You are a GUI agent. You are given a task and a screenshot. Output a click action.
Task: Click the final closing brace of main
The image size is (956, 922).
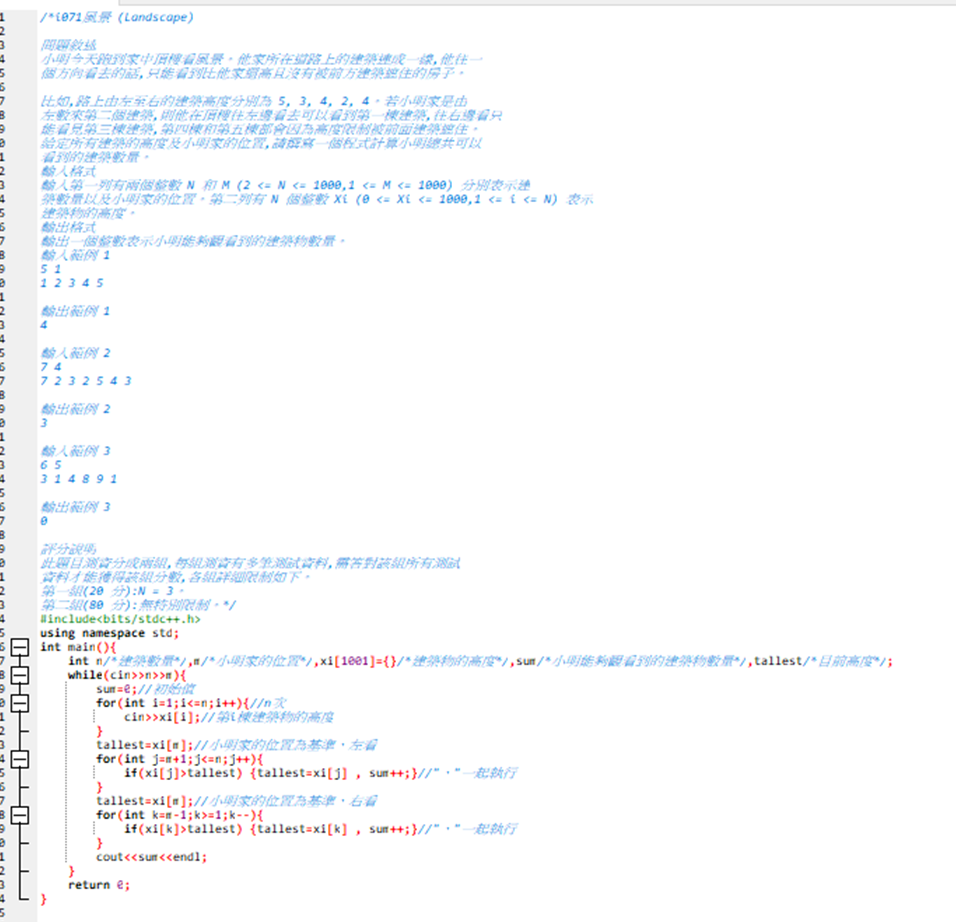point(43,899)
